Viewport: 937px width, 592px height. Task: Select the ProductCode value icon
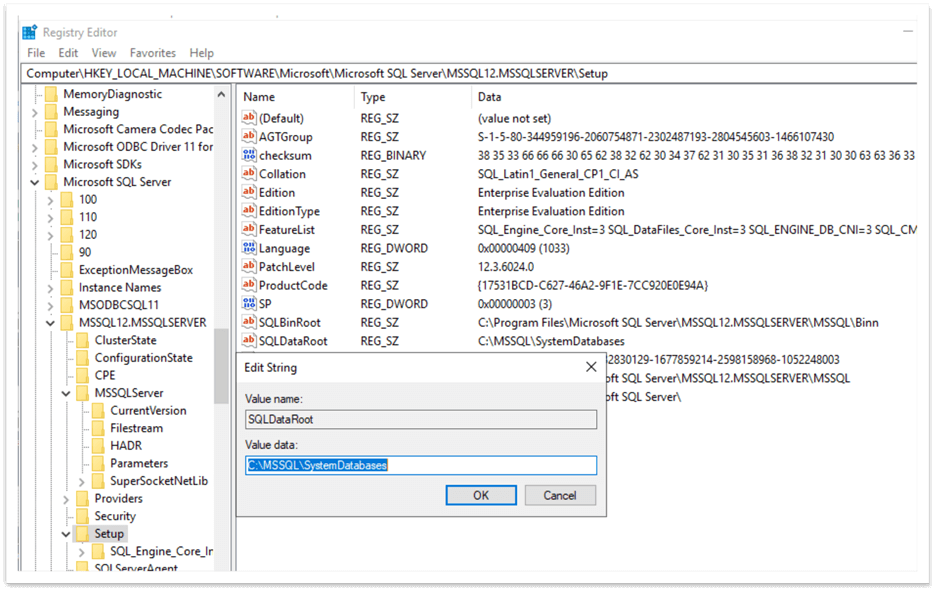(x=249, y=284)
